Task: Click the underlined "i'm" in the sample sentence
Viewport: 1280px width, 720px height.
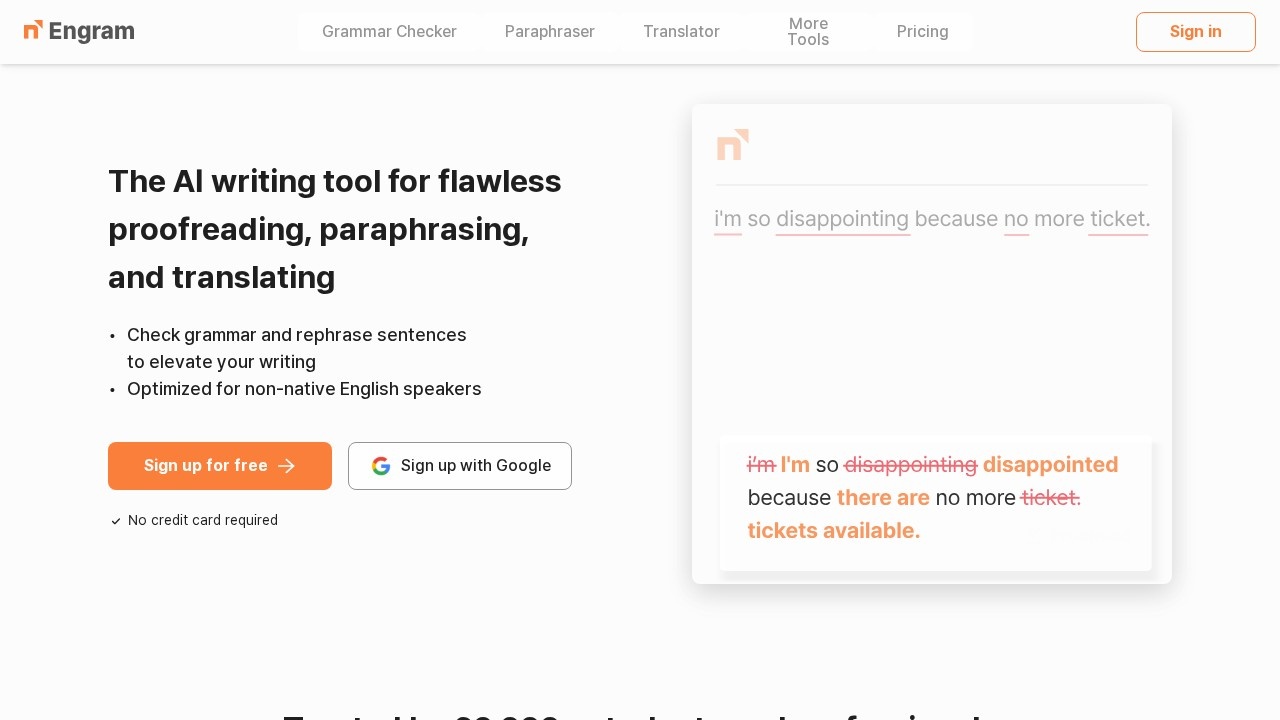Action: (728, 219)
